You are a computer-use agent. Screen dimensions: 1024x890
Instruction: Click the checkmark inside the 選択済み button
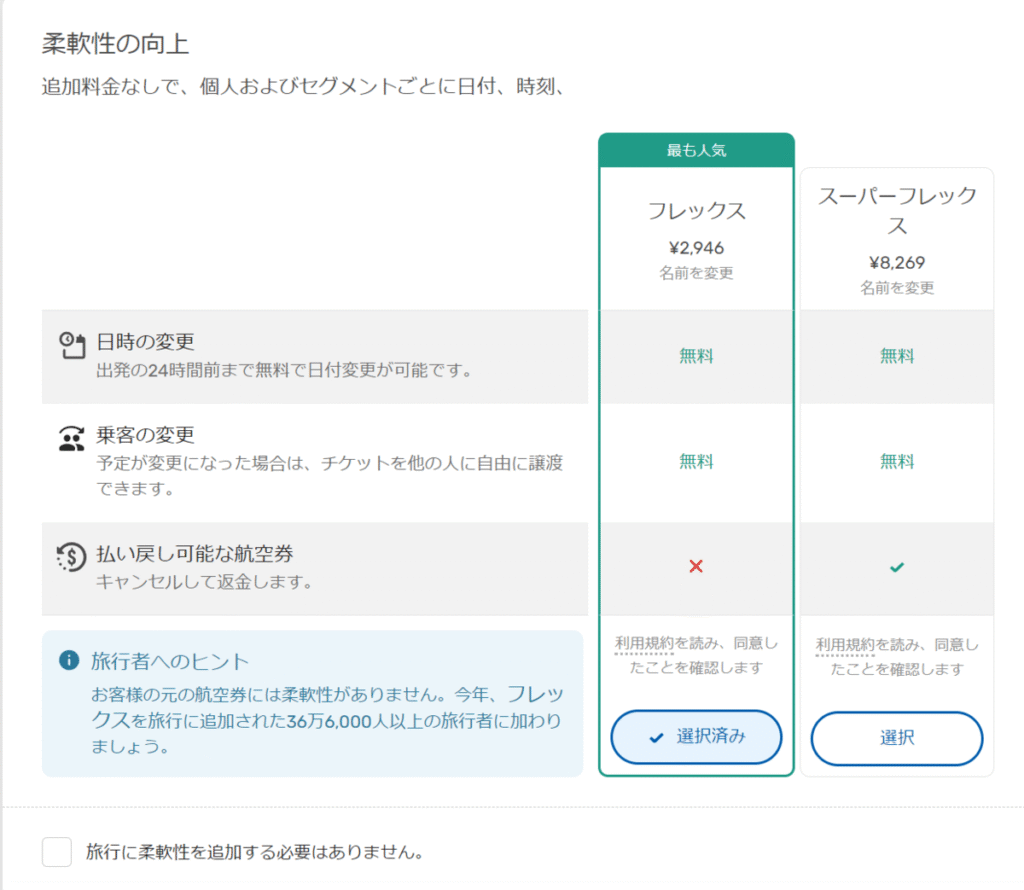pos(656,738)
